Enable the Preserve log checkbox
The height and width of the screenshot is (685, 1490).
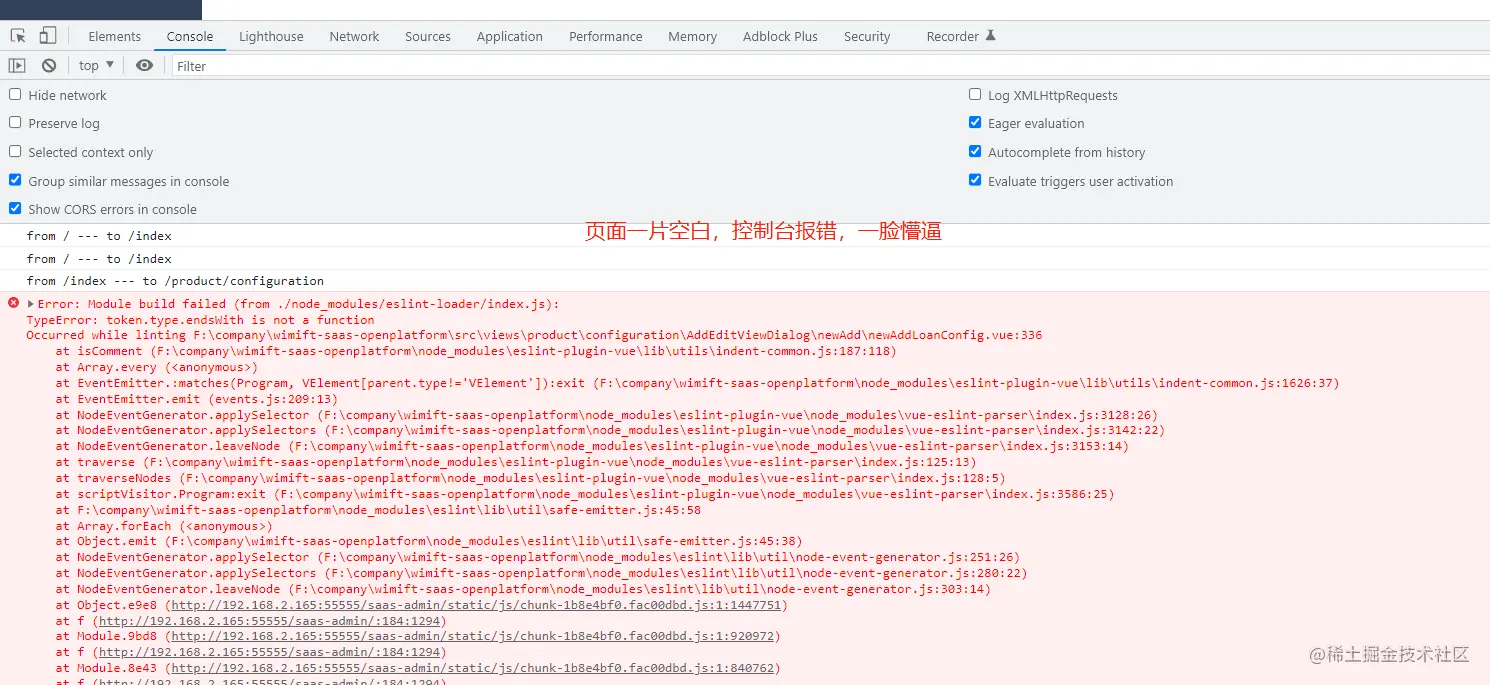(15, 122)
